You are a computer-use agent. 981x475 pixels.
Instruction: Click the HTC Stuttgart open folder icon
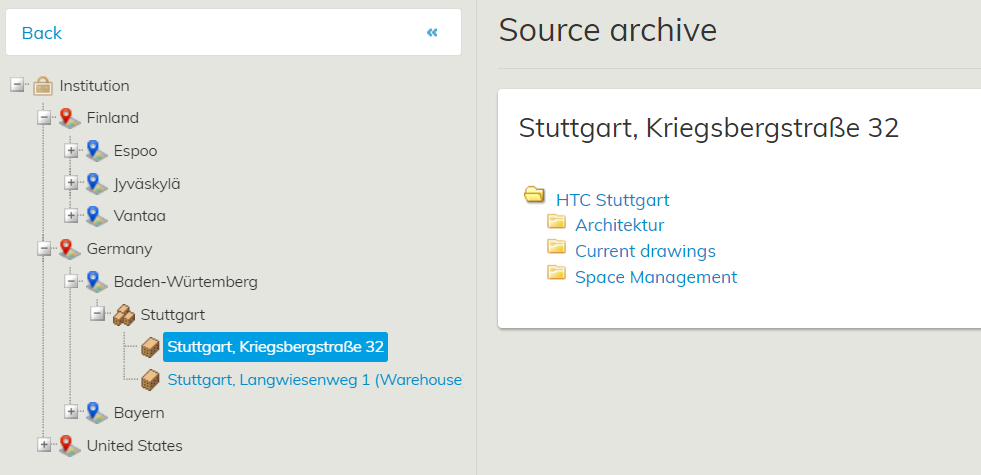tap(534, 195)
